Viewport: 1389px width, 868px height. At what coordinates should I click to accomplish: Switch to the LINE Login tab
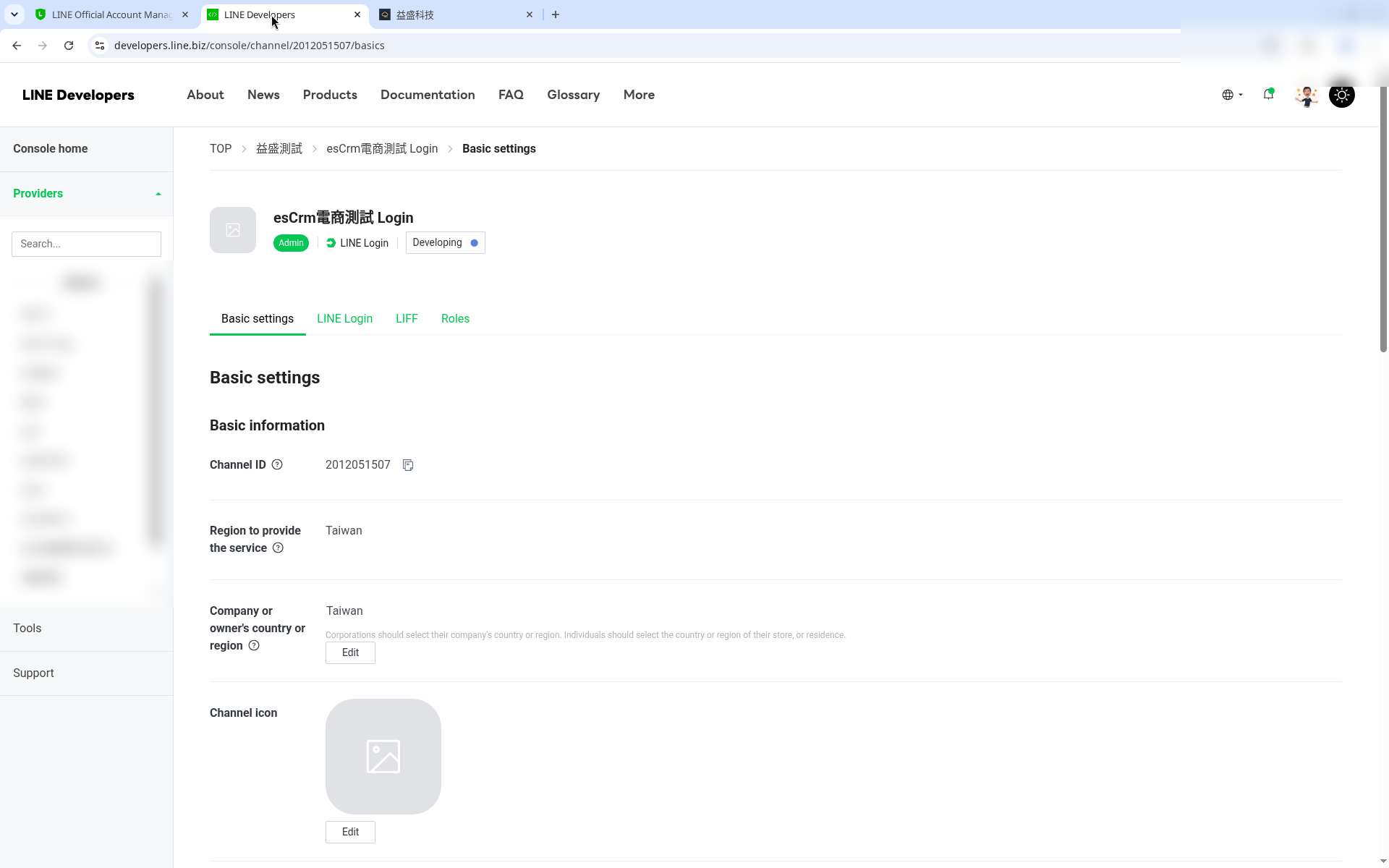(x=344, y=319)
